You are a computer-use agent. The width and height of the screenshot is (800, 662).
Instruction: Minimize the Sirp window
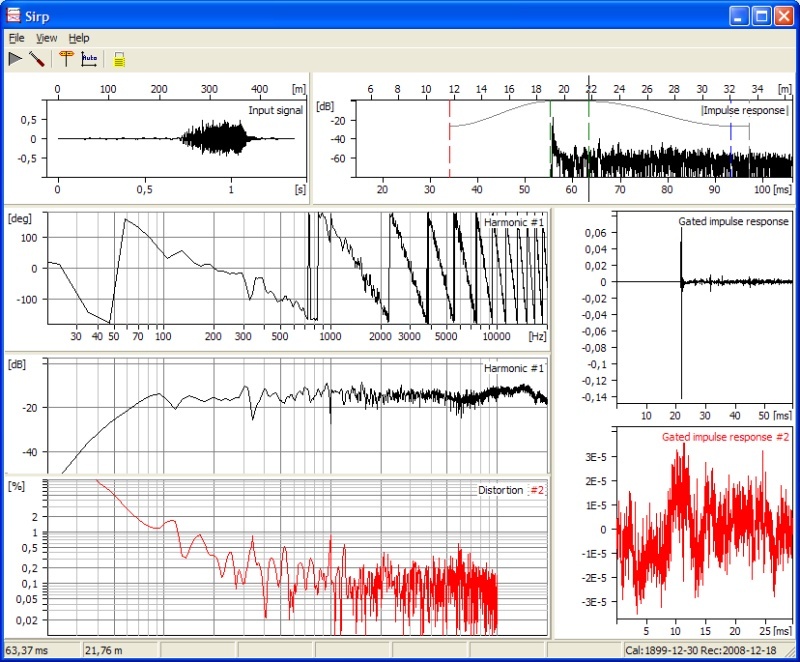(739, 16)
